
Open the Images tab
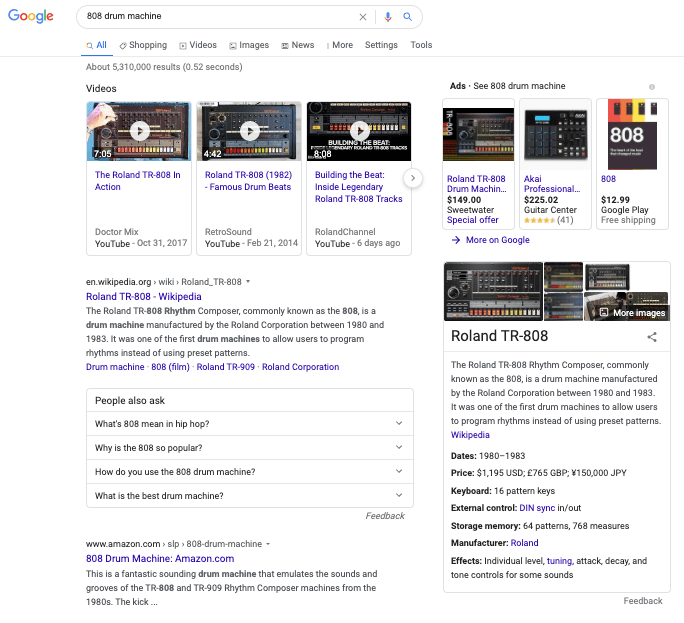point(249,45)
